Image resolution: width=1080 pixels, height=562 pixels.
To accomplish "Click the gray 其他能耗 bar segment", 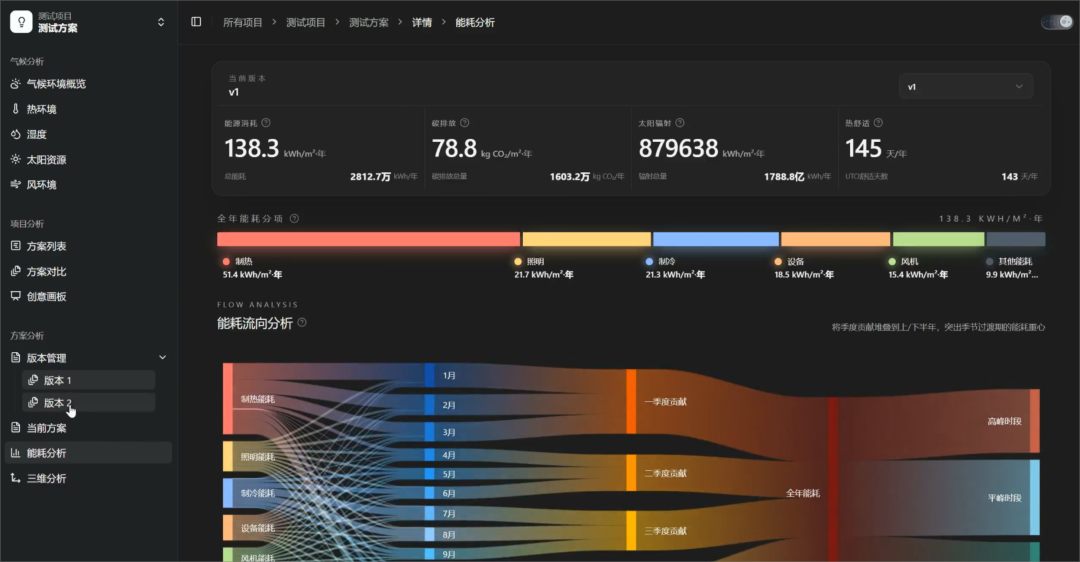I will click(x=1016, y=239).
